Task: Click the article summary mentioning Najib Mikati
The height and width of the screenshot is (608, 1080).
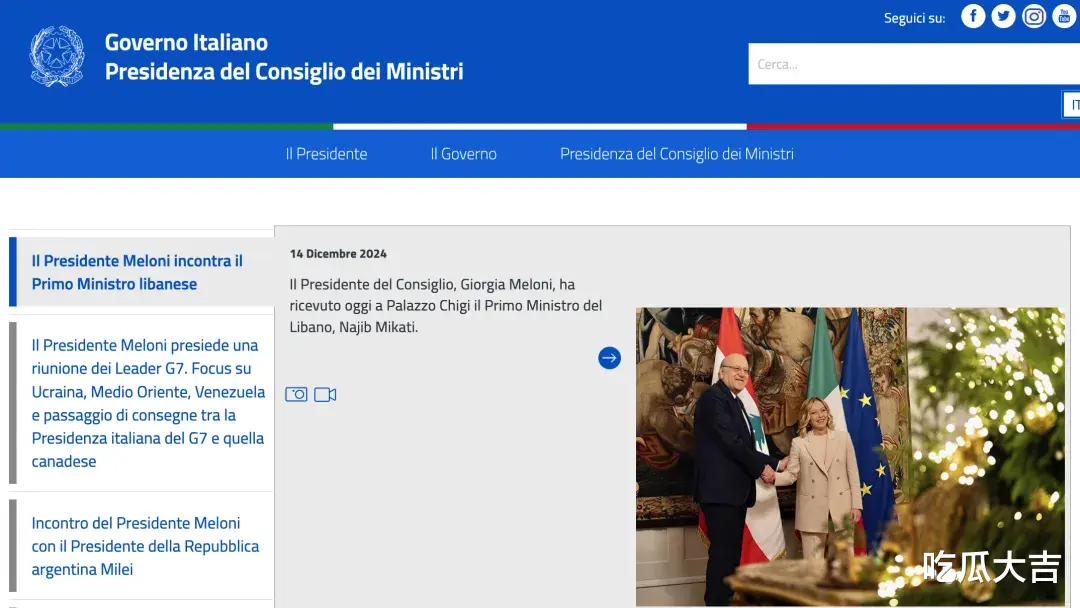Action: (446, 305)
